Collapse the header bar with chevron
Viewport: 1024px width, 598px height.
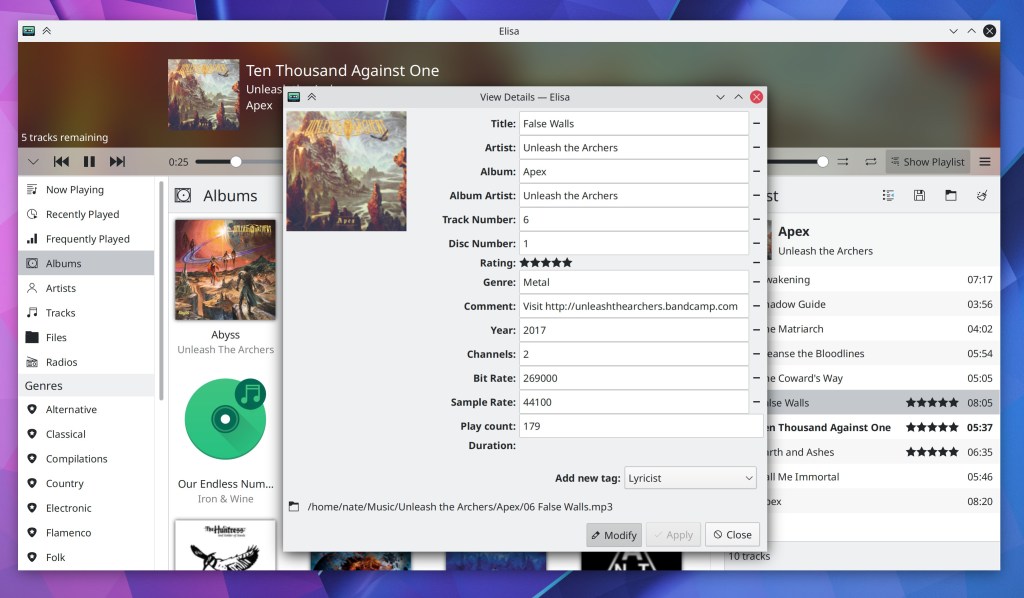click(x=33, y=162)
